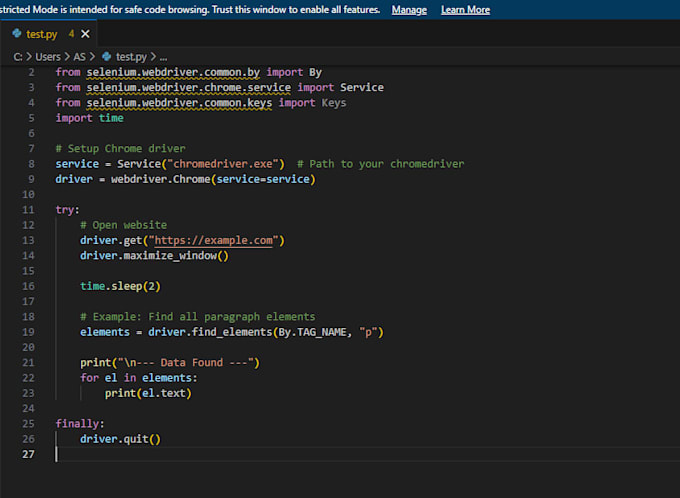Open the AS breadcrumb segment
Image resolution: width=680 pixels, height=498 pixels.
(x=79, y=57)
